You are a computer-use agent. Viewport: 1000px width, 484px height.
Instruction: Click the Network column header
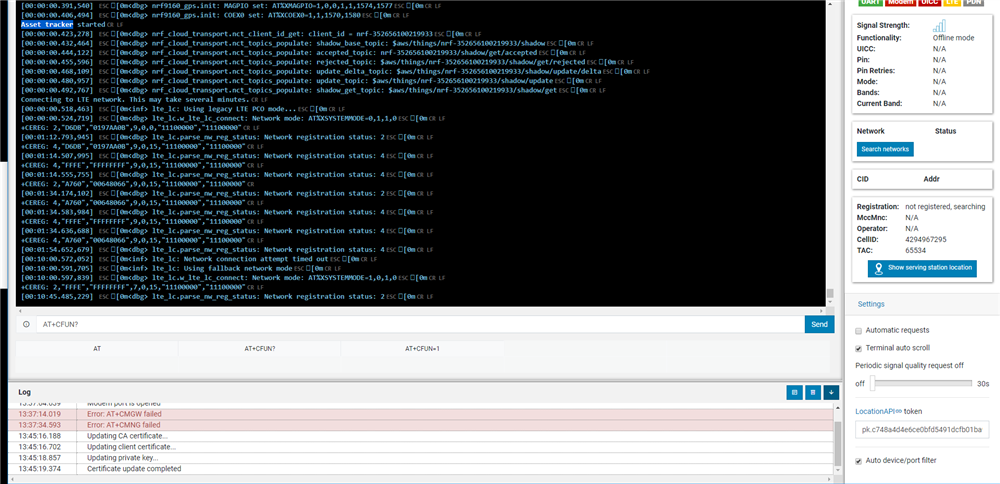871,131
